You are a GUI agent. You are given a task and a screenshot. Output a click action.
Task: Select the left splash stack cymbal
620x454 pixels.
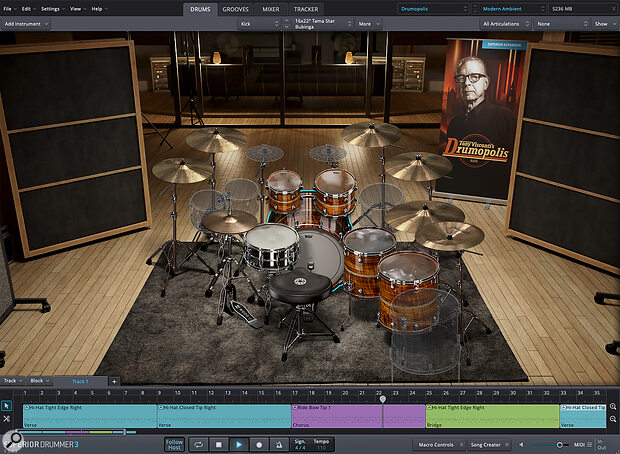[x=264, y=153]
